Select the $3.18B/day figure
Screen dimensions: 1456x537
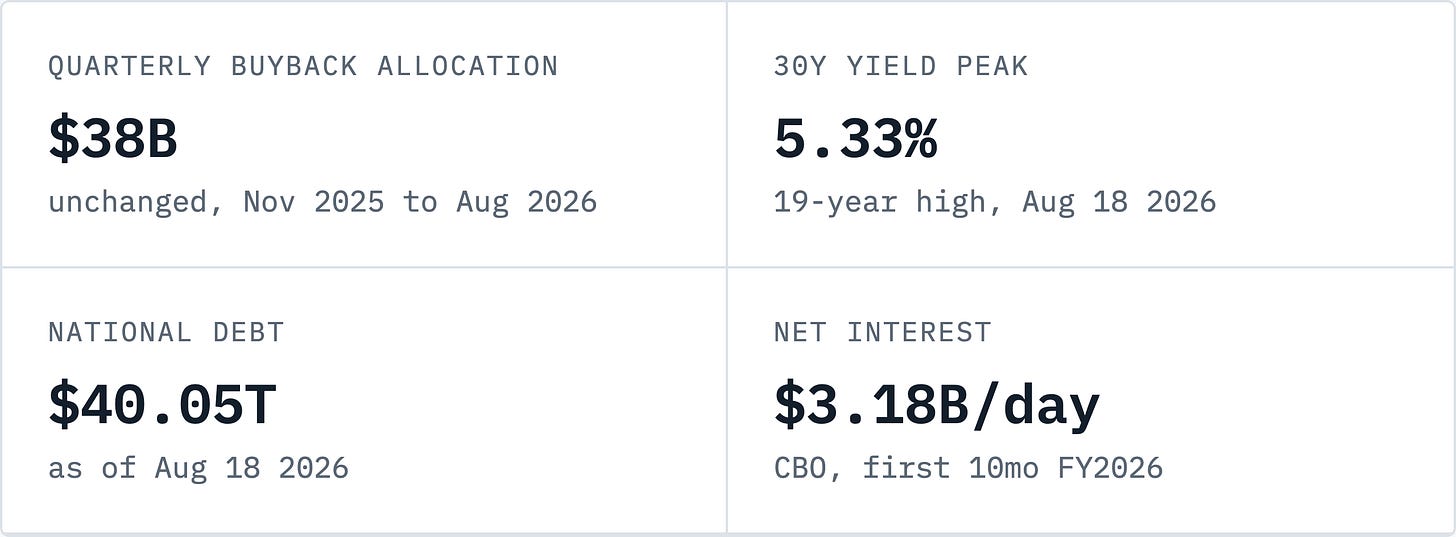[x=937, y=406]
